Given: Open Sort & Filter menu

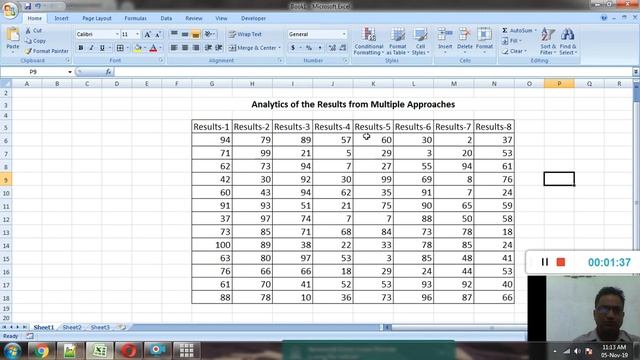Looking at the screenshot, I should [548, 41].
